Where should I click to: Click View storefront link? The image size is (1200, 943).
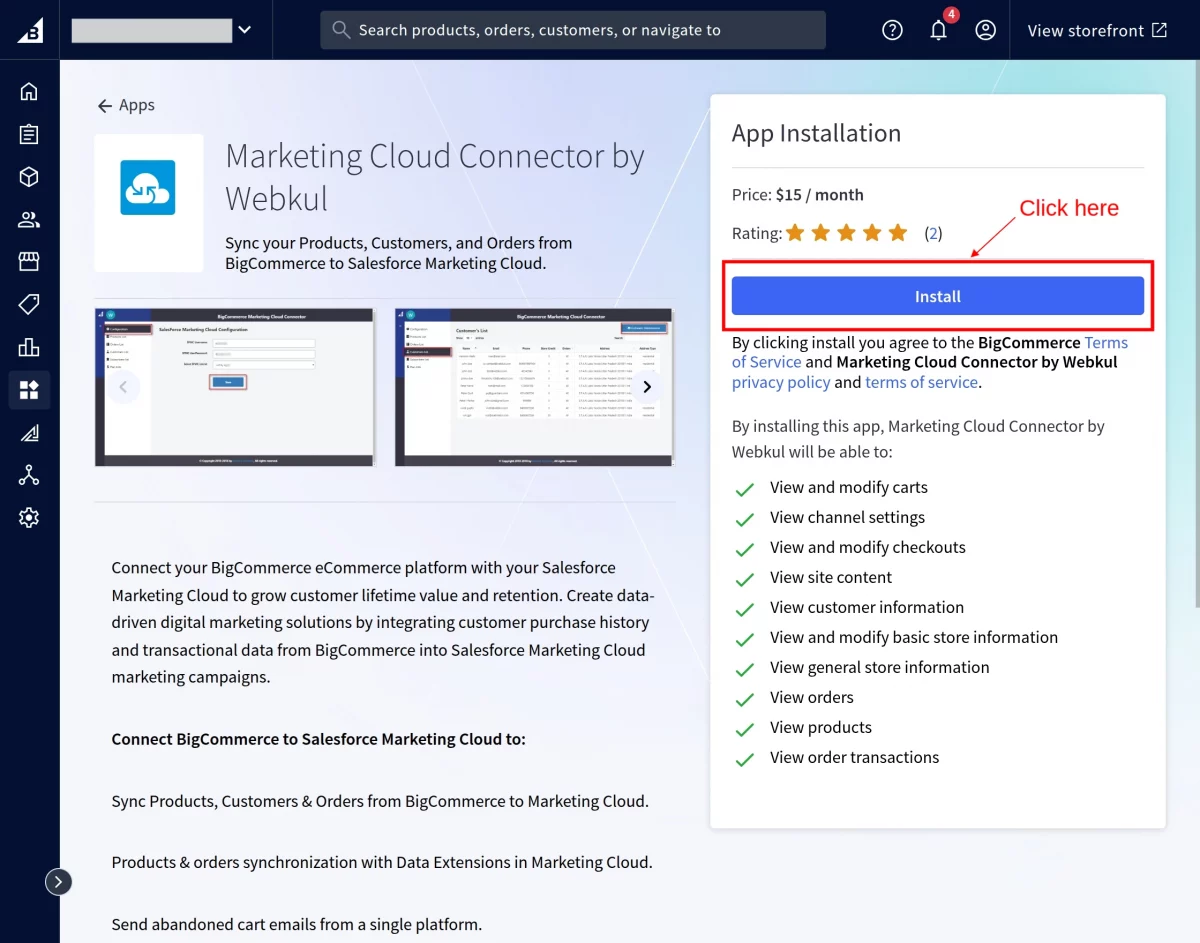(1097, 30)
